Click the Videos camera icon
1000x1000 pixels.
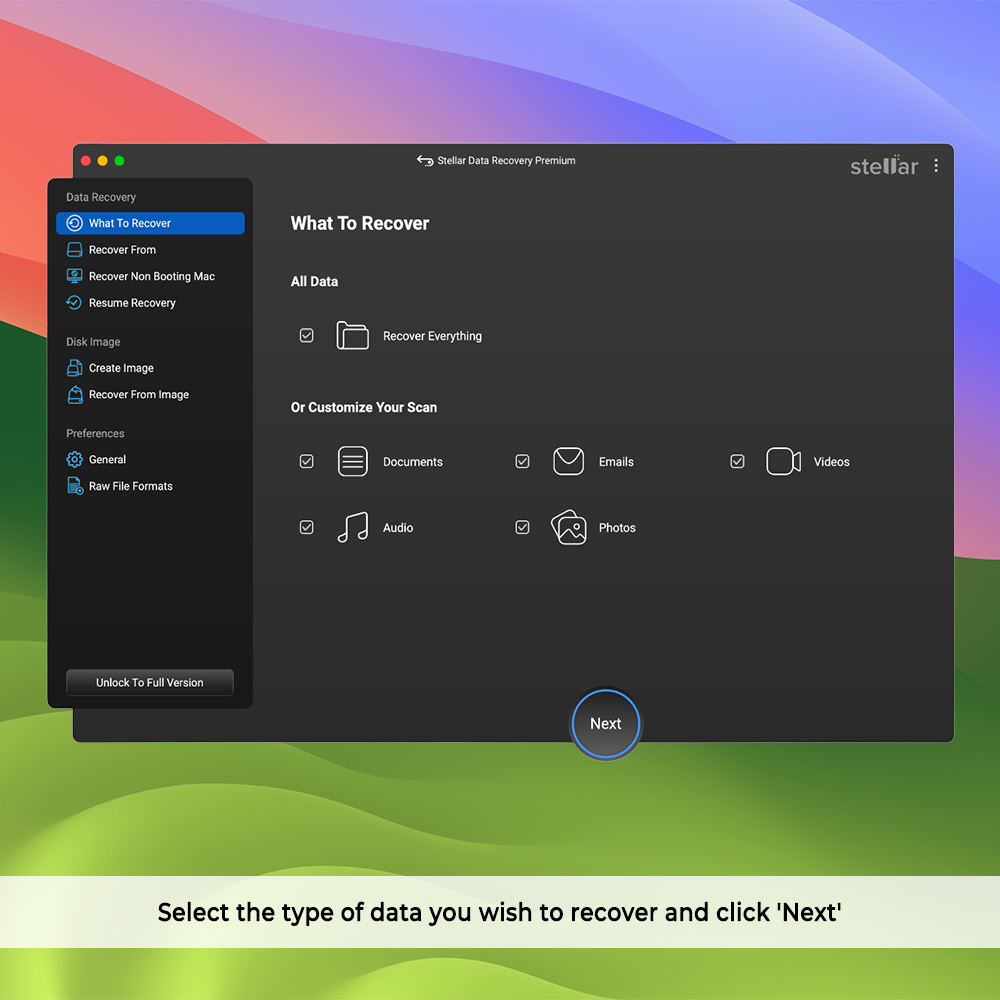click(783, 461)
